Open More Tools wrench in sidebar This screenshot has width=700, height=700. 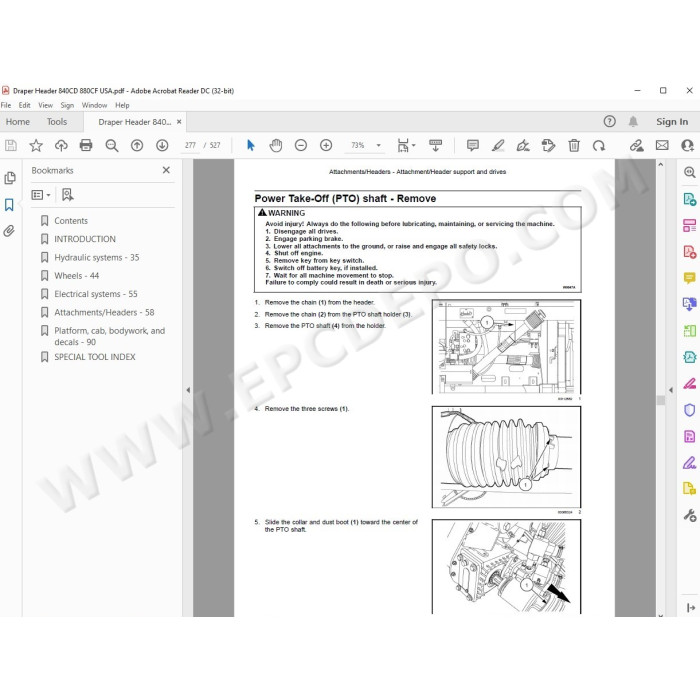(690, 516)
